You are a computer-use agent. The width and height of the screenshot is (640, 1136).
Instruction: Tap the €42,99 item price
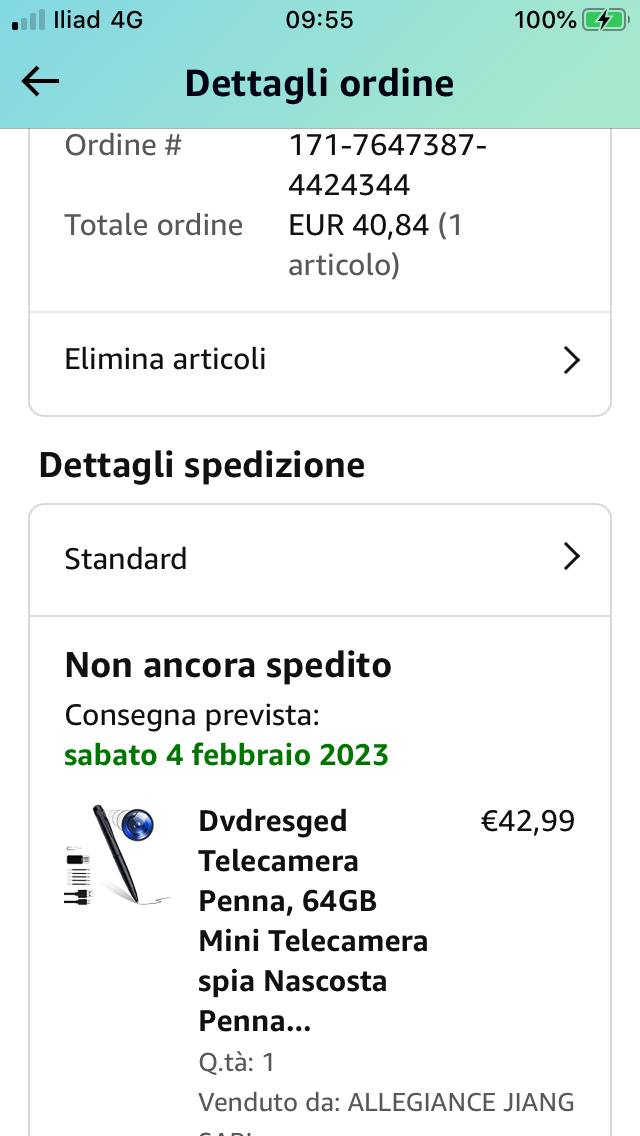pyautogui.click(x=528, y=822)
